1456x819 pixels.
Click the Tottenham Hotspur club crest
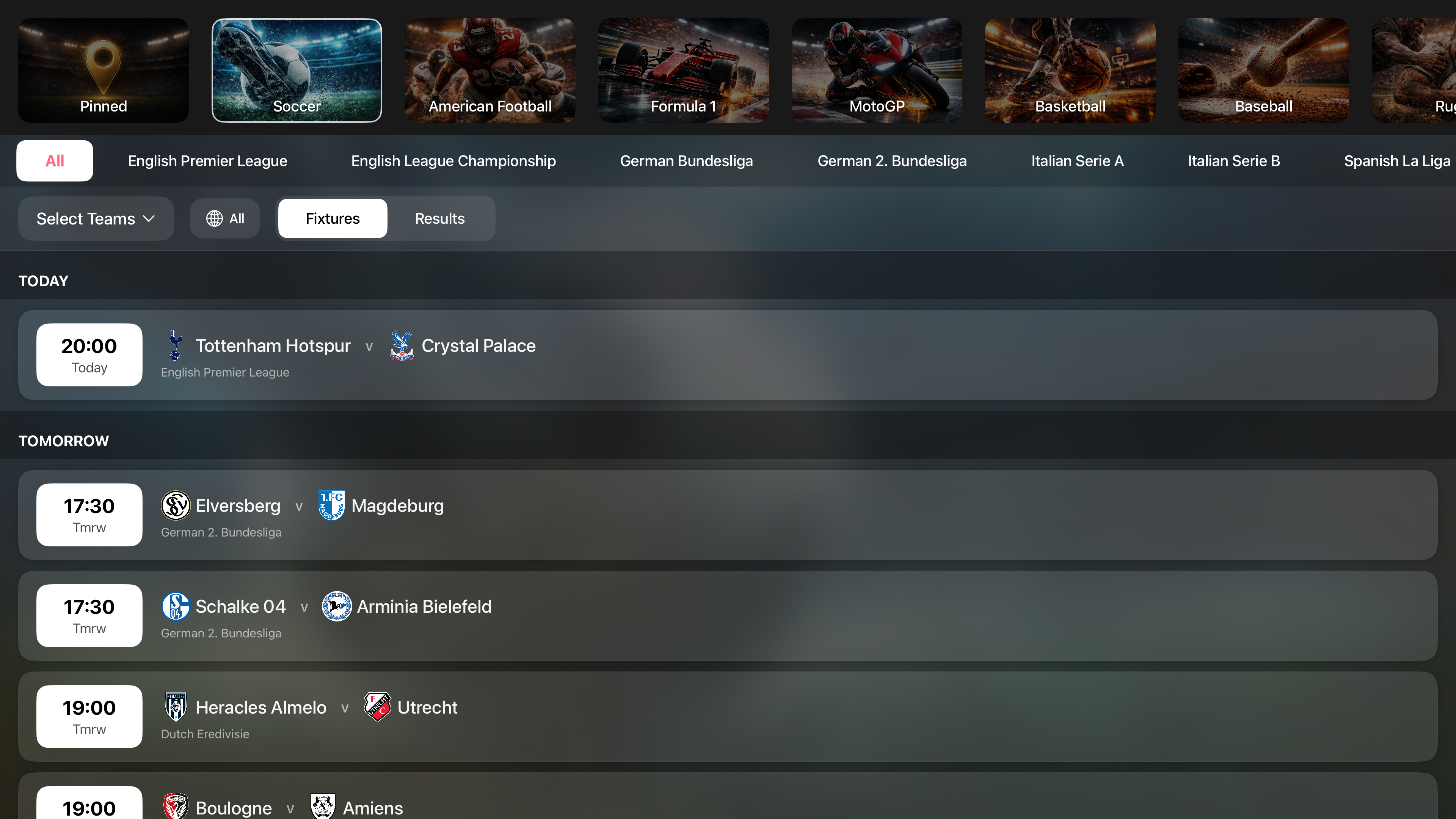[175, 345]
